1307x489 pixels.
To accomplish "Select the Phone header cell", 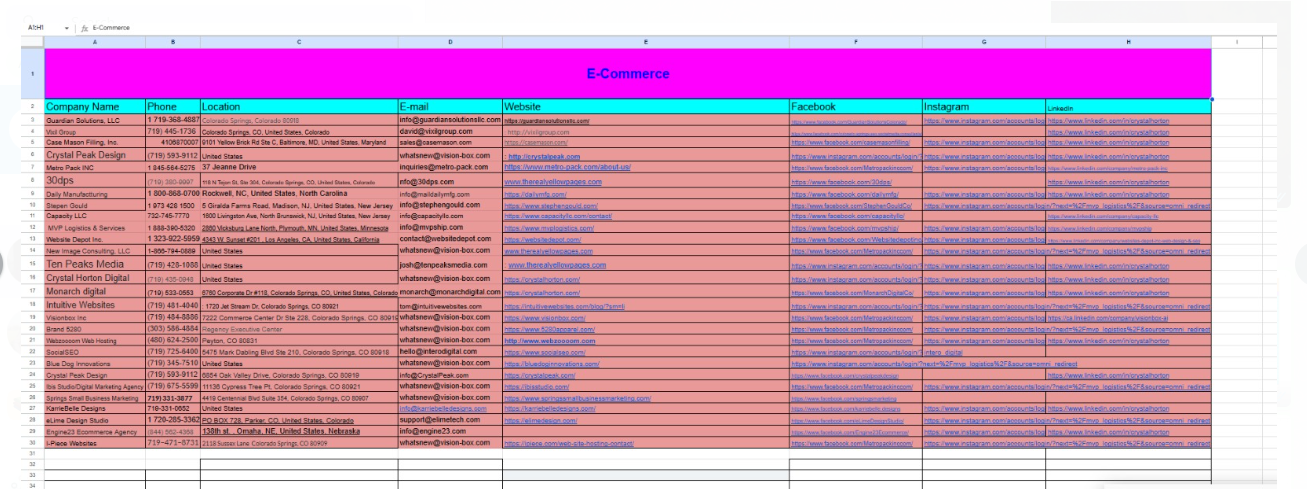I will (x=173, y=106).
